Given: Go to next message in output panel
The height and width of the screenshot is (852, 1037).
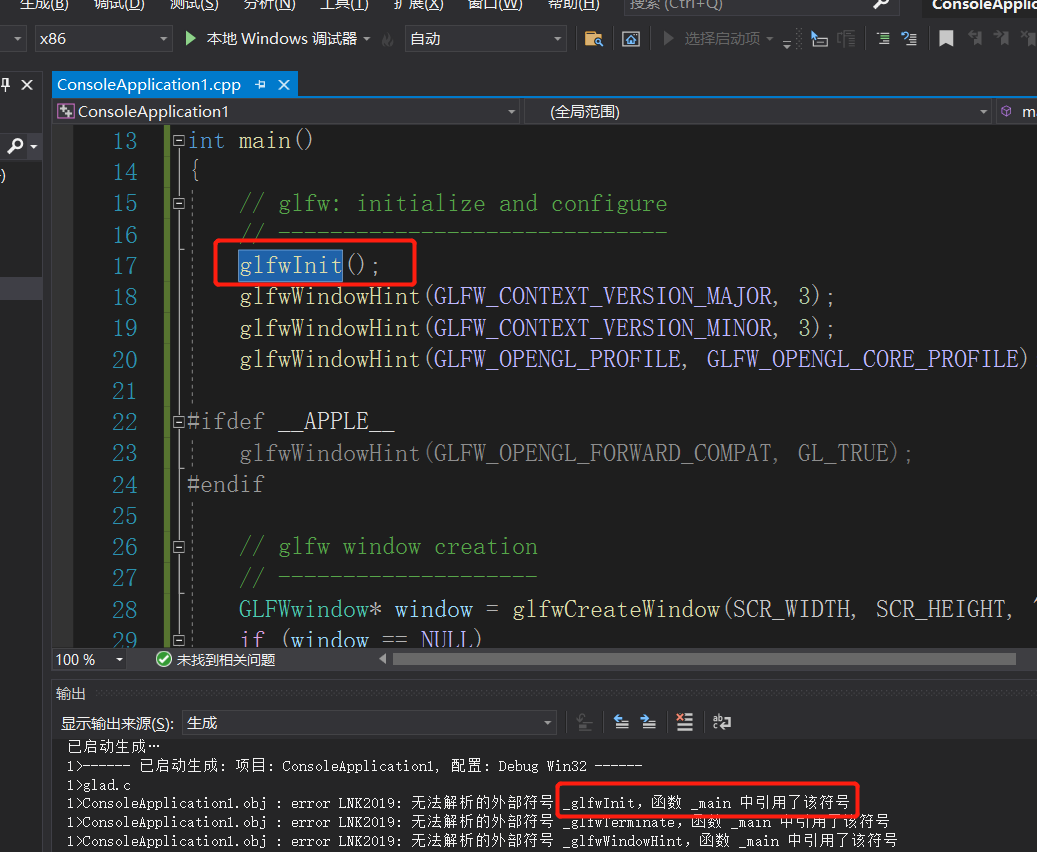Looking at the screenshot, I should (648, 722).
